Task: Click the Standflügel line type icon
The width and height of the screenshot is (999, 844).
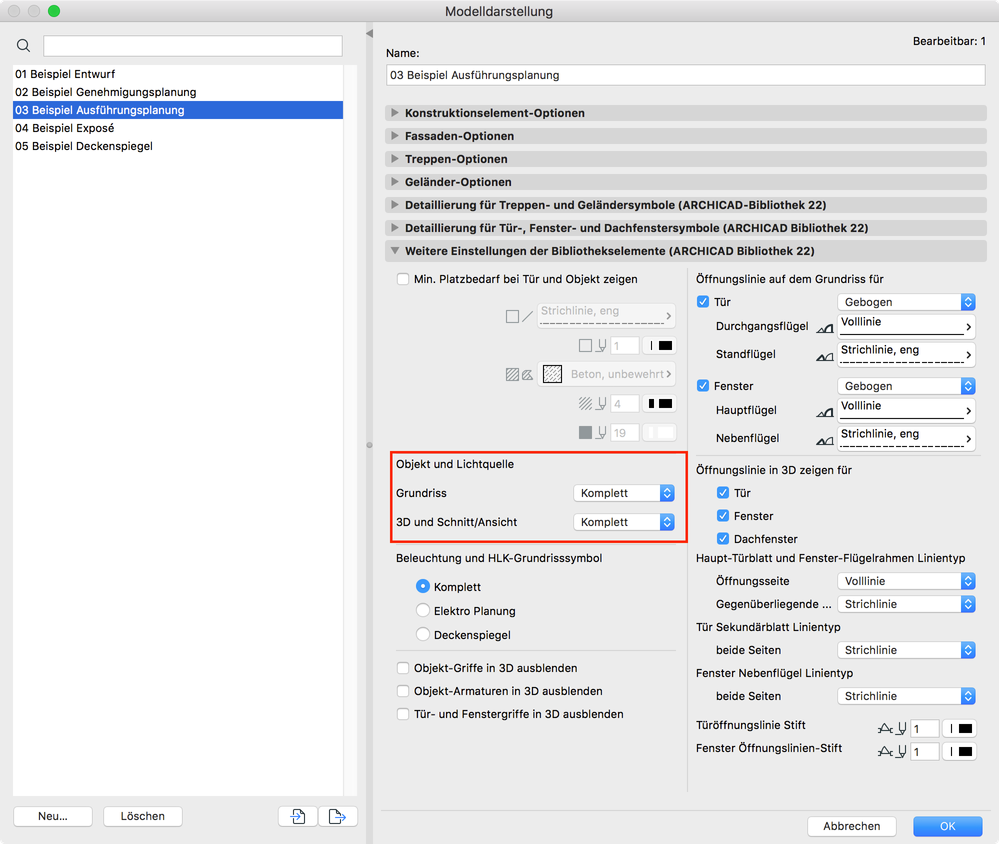Action: 825,356
